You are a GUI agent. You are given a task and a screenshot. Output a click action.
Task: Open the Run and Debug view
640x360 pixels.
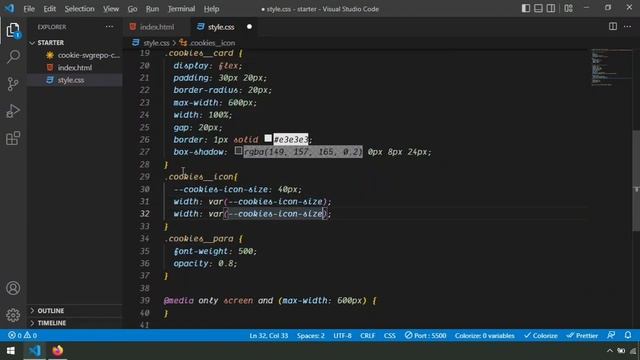[x=13, y=111]
